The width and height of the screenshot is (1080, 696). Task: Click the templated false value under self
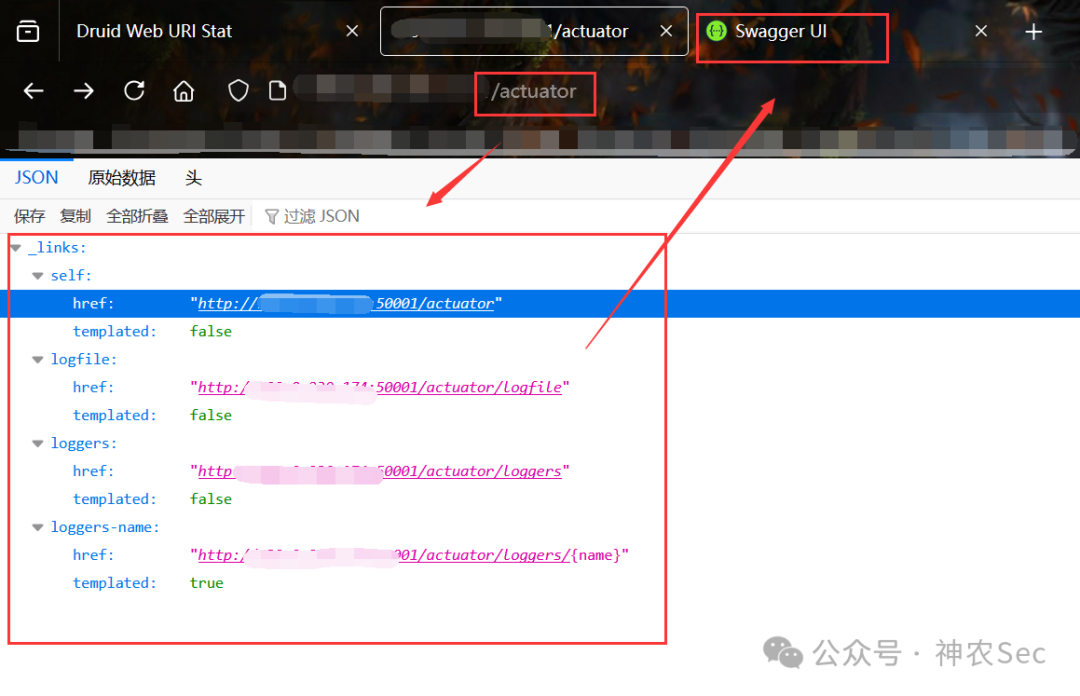pyautogui.click(x=211, y=331)
